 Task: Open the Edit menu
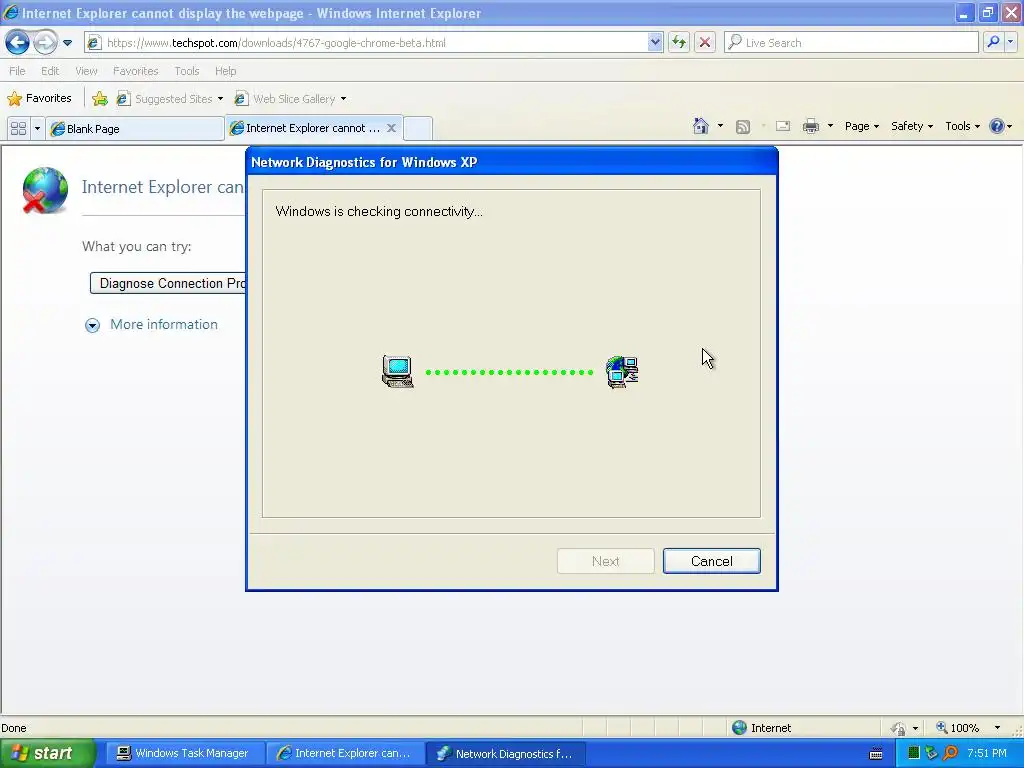click(x=50, y=71)
